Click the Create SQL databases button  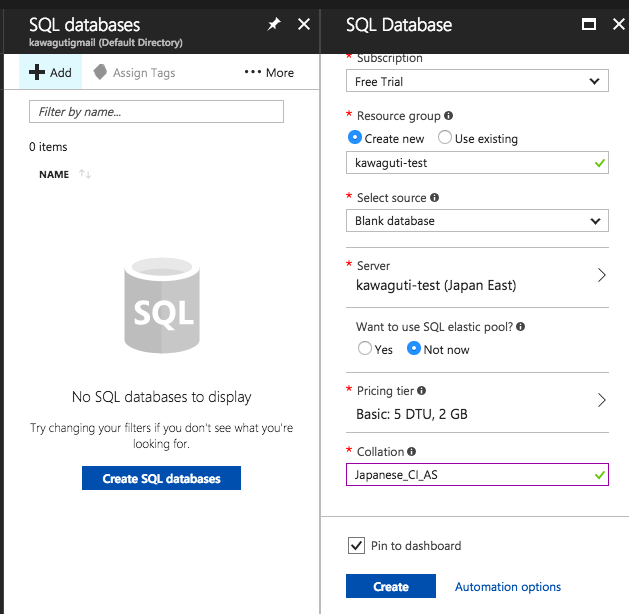pyautogui.click(x=161, y=478)
